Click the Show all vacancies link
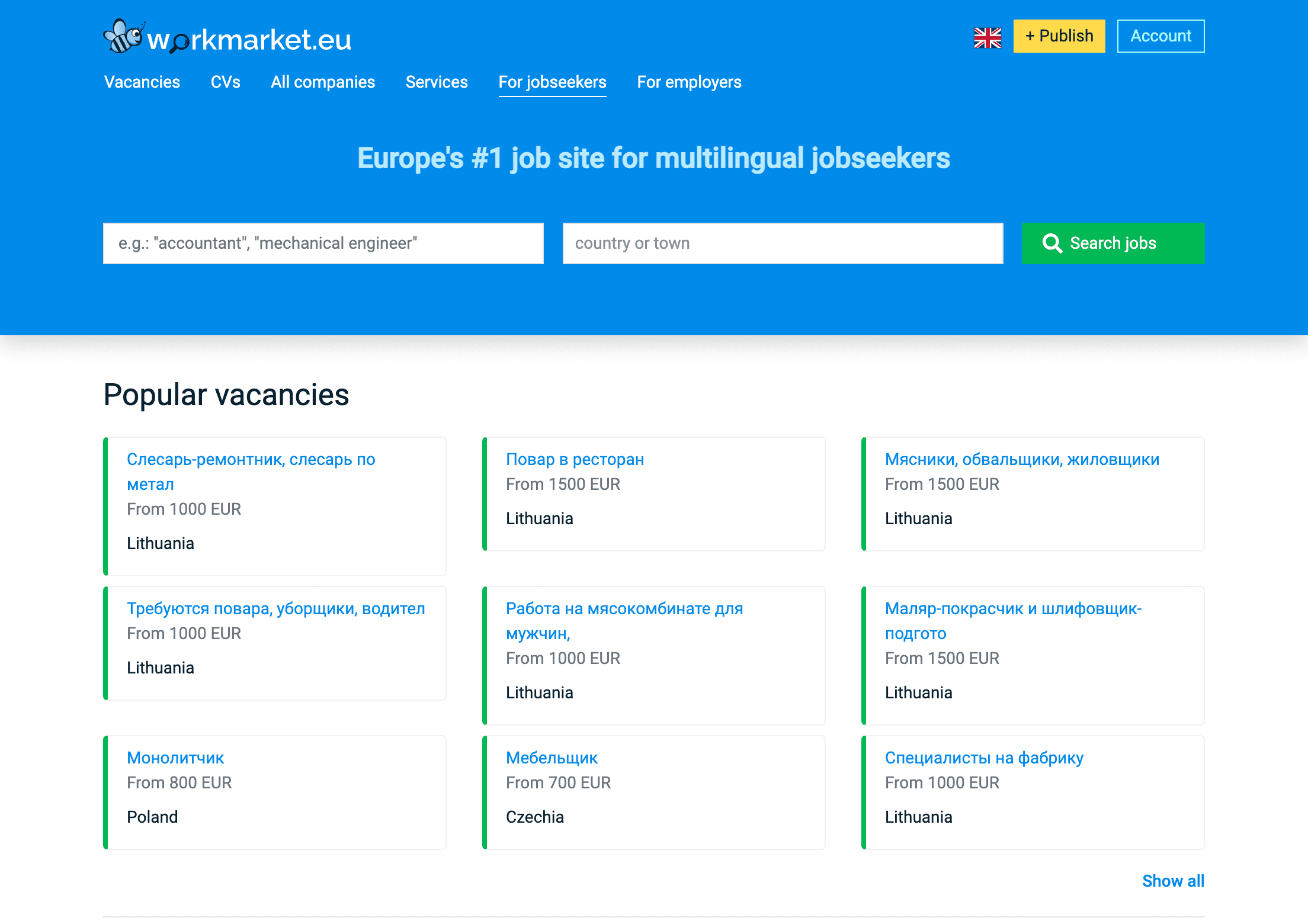This screenshot has width=1308, height=924. point(1173,881)
